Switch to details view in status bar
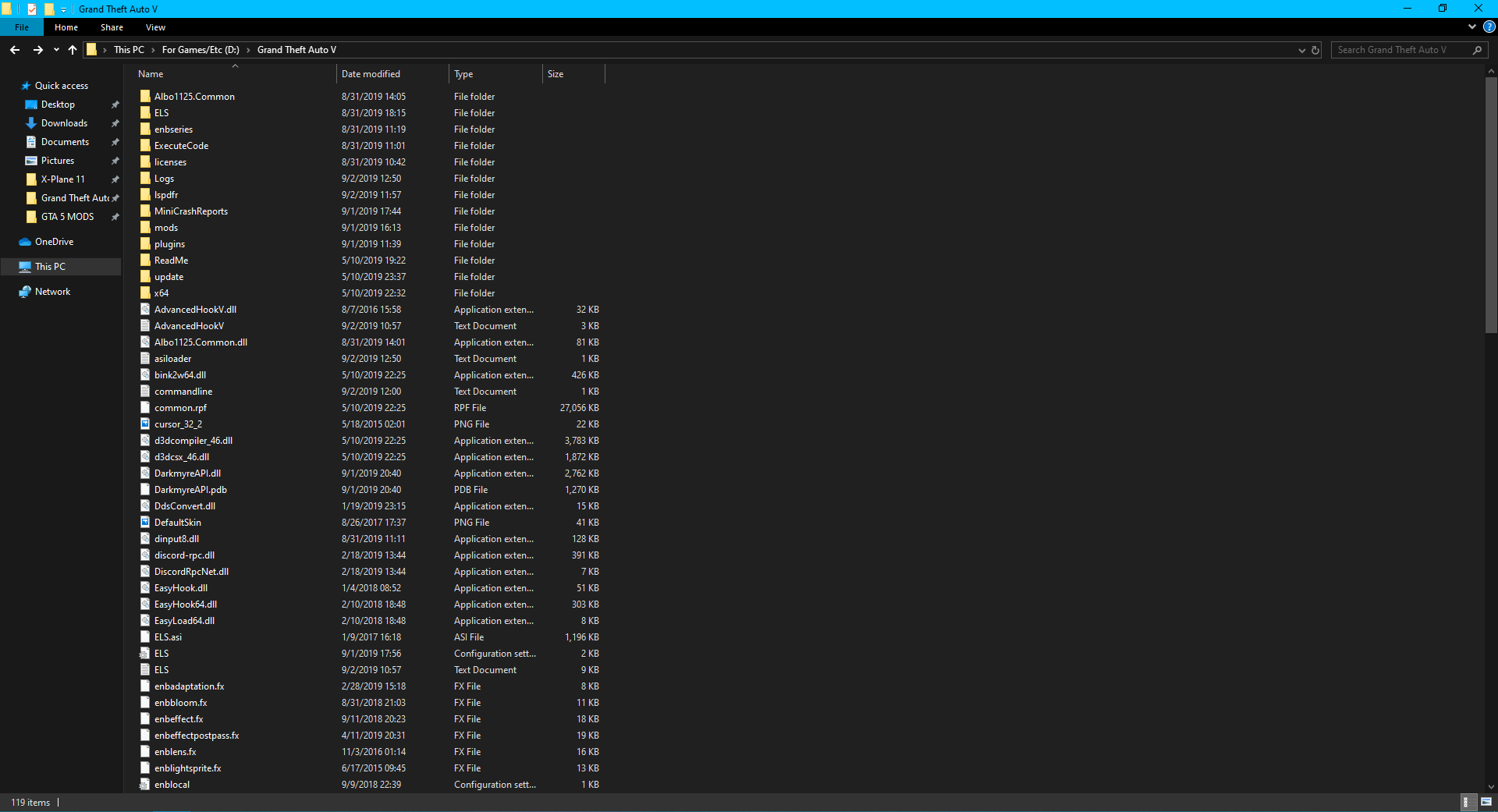Screen dimensions: 1498x812 tap(1467, 802)
